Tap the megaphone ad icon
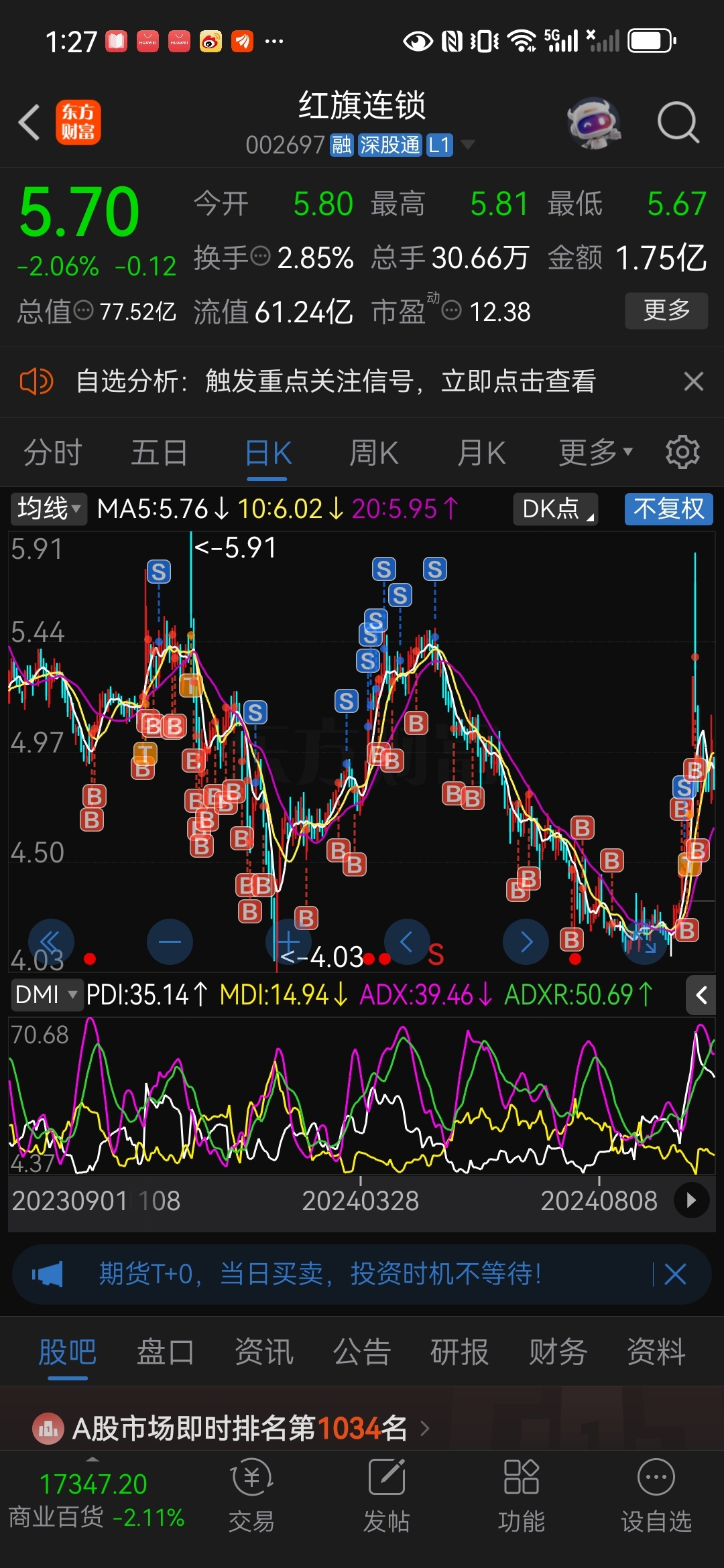 click(48, 1274)
